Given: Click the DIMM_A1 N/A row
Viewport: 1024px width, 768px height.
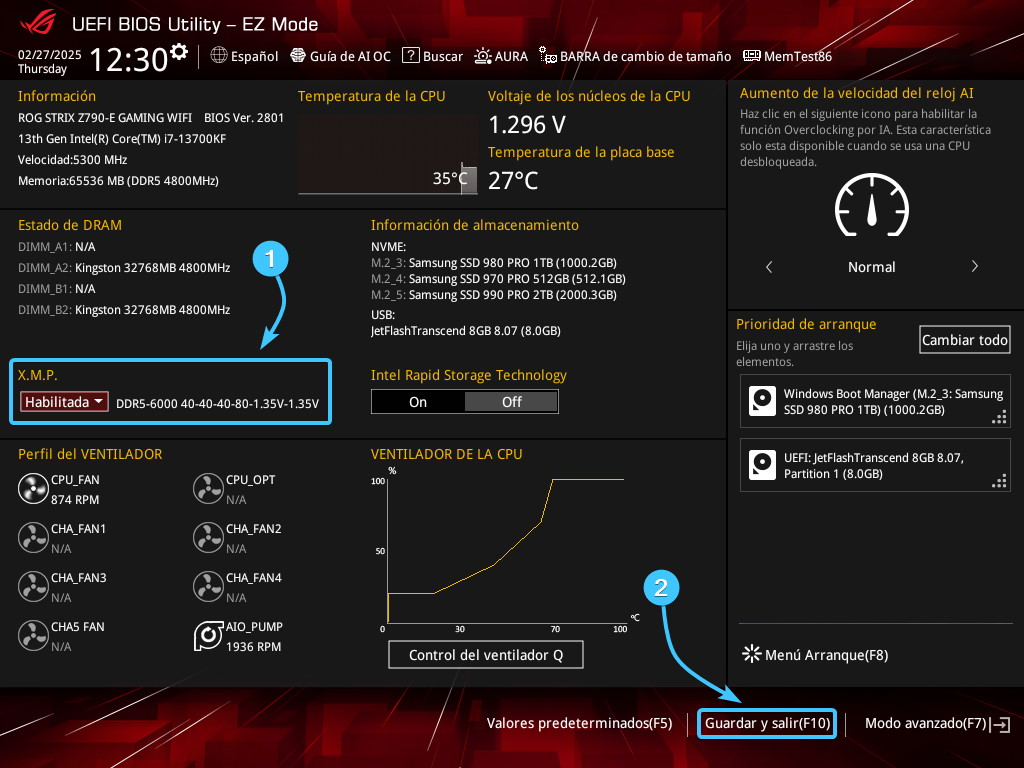Looking at the screenshot, I should 56,247.
